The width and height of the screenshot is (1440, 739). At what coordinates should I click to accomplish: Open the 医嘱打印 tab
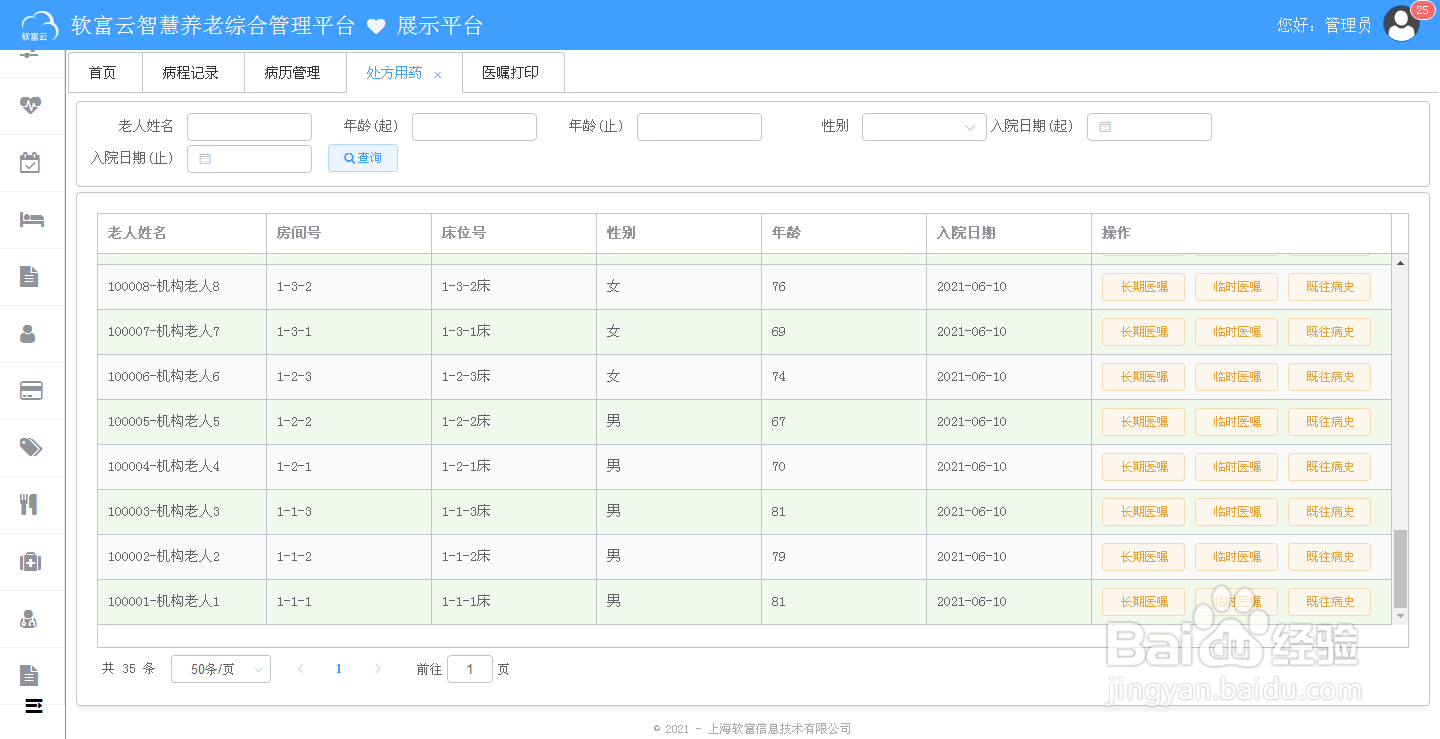pyautogui.click(x=511, y=73)
